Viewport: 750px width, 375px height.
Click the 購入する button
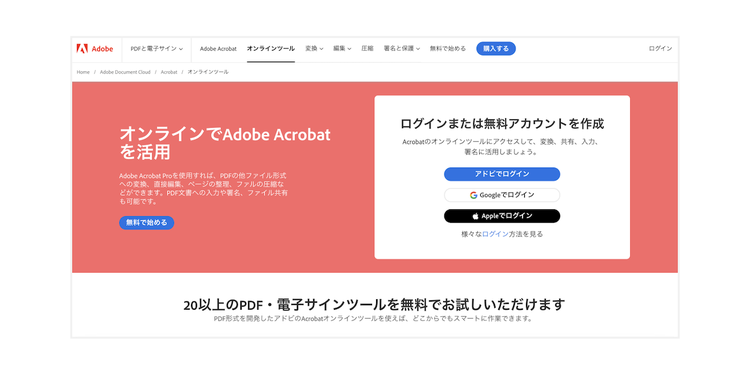click(x=496, y=49)
